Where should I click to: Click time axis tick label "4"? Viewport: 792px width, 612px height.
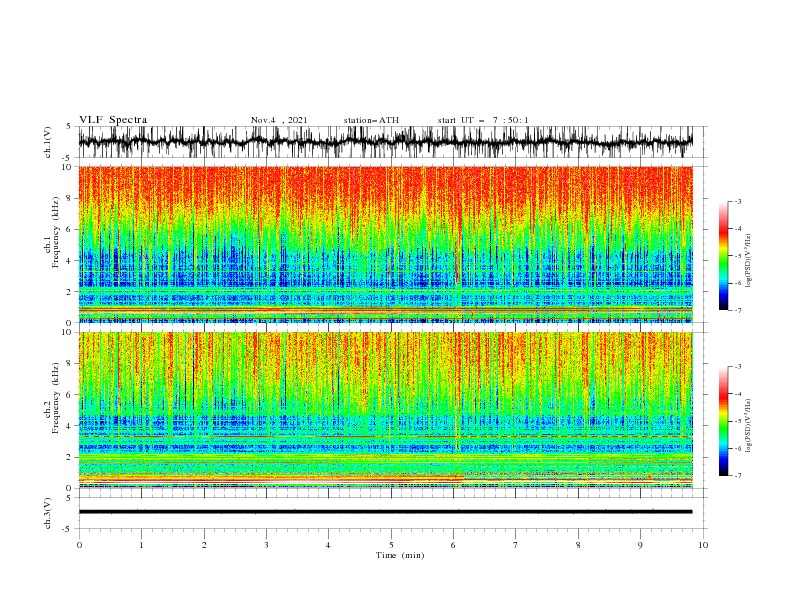pyautogui.click(x=329, y=545)
